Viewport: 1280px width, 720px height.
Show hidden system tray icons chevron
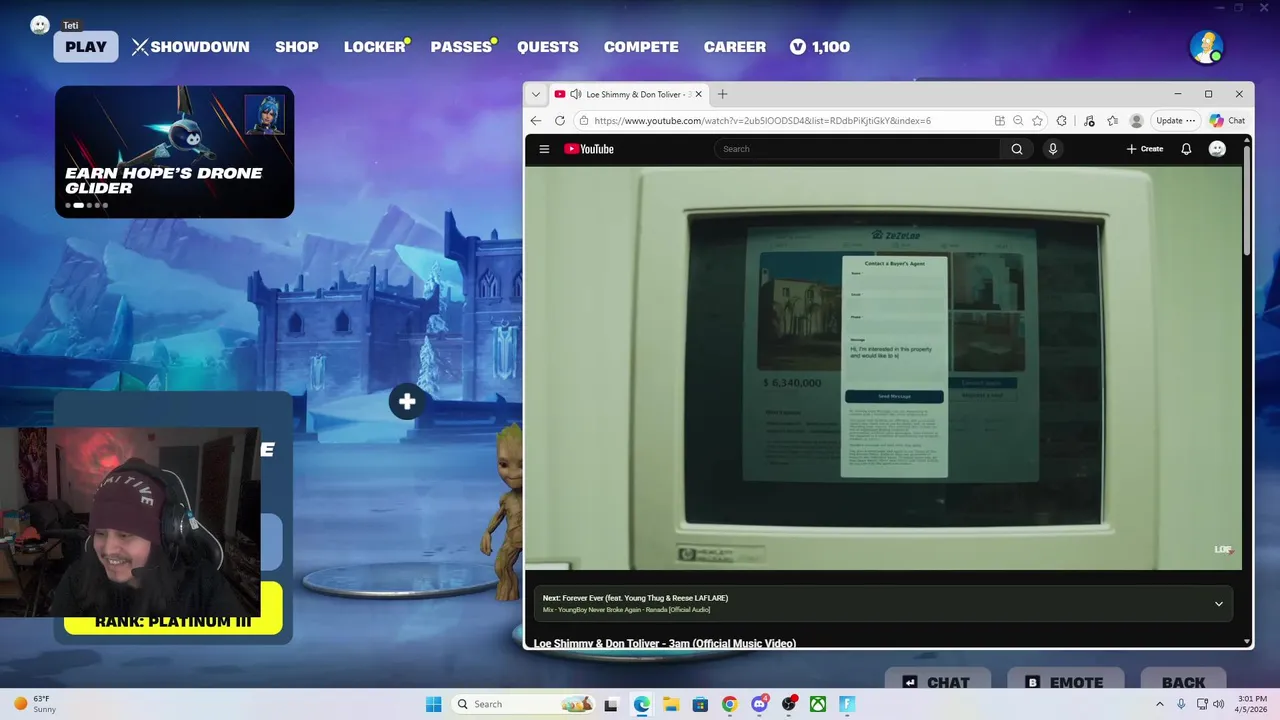point(1160,704)
